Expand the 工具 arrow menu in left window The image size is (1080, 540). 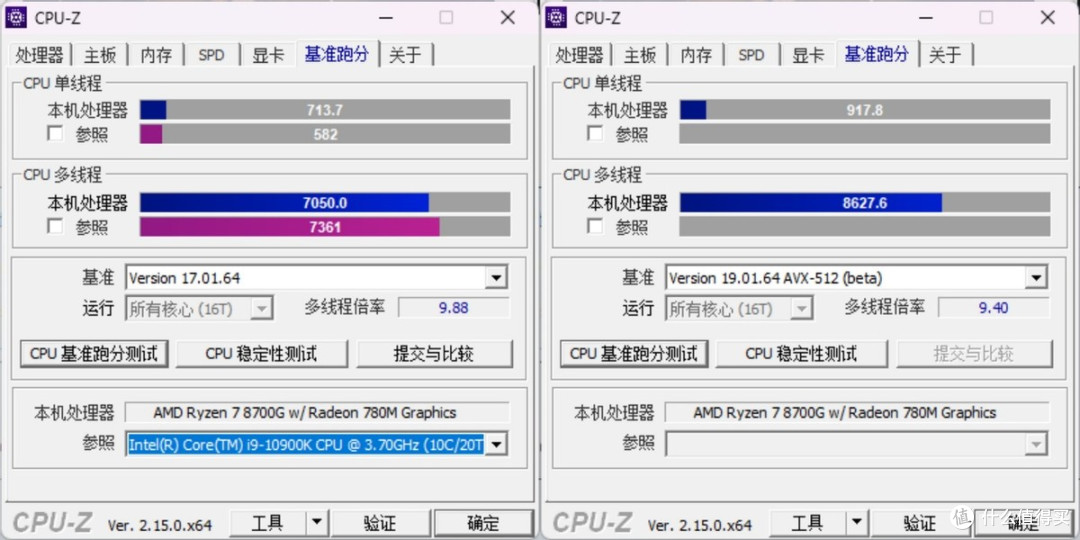click(x=316, y=523)
